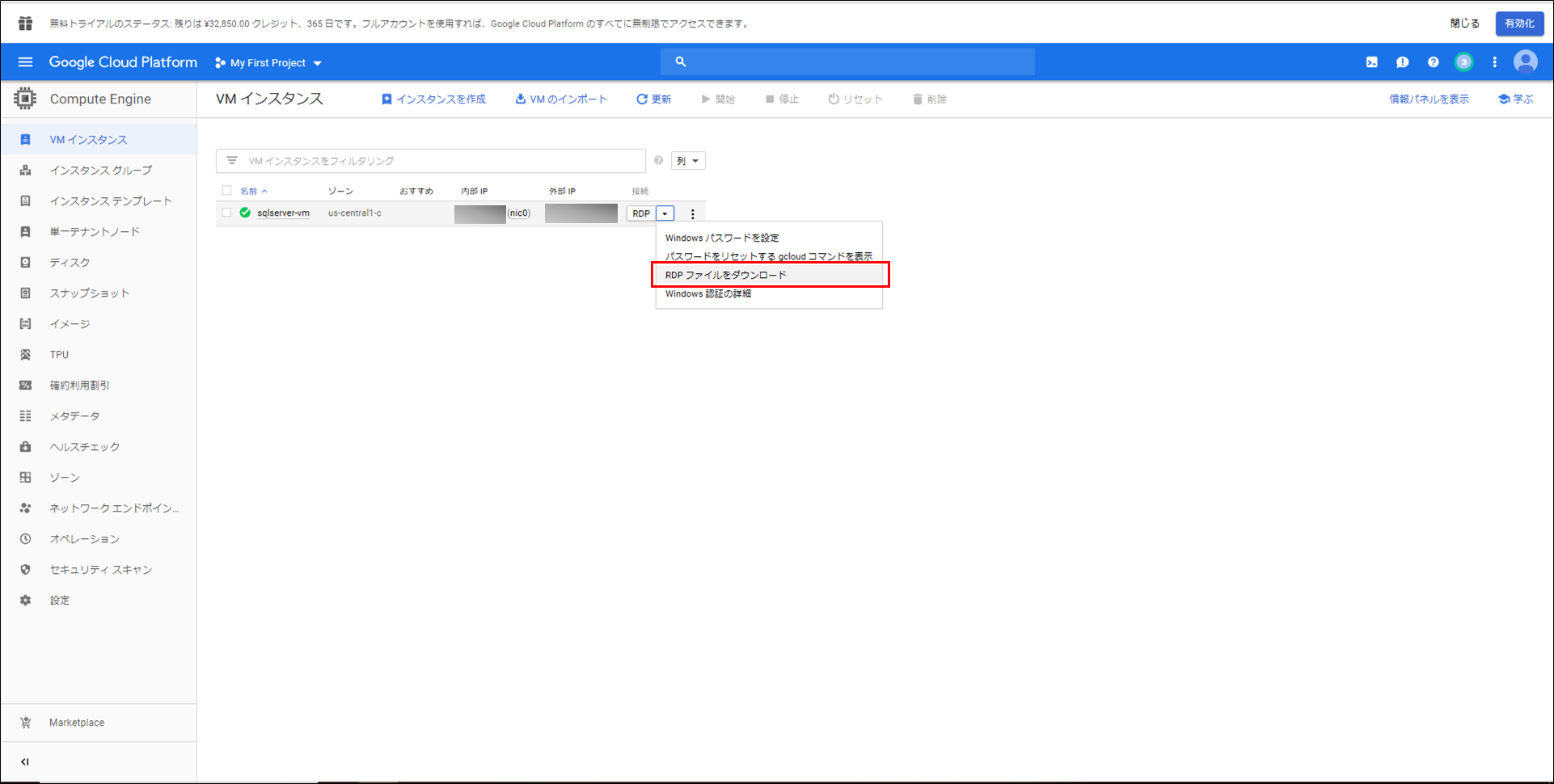Select all instances checkbox in table header

pos(227,191)
